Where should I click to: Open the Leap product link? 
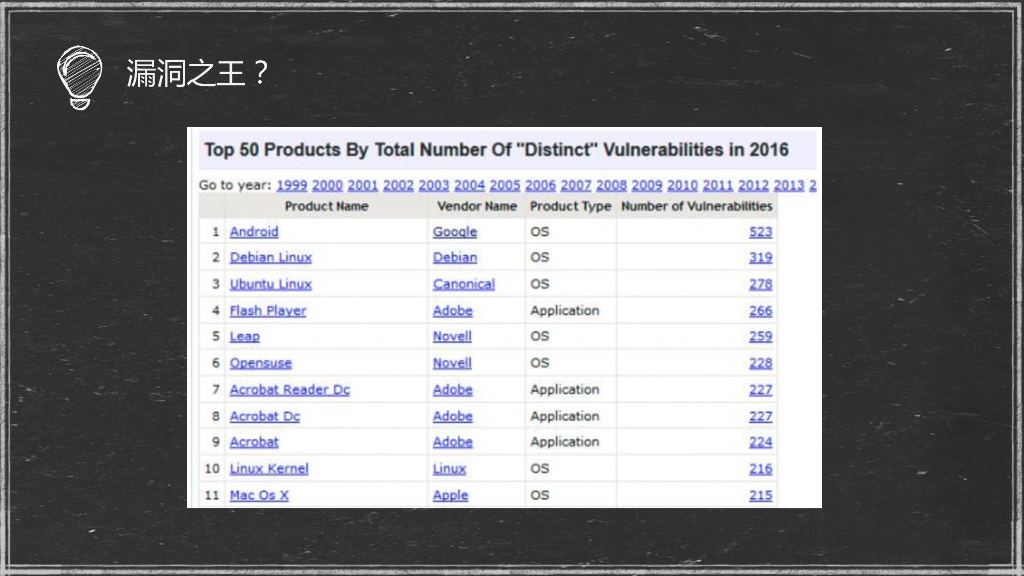(x=244, y=336)
